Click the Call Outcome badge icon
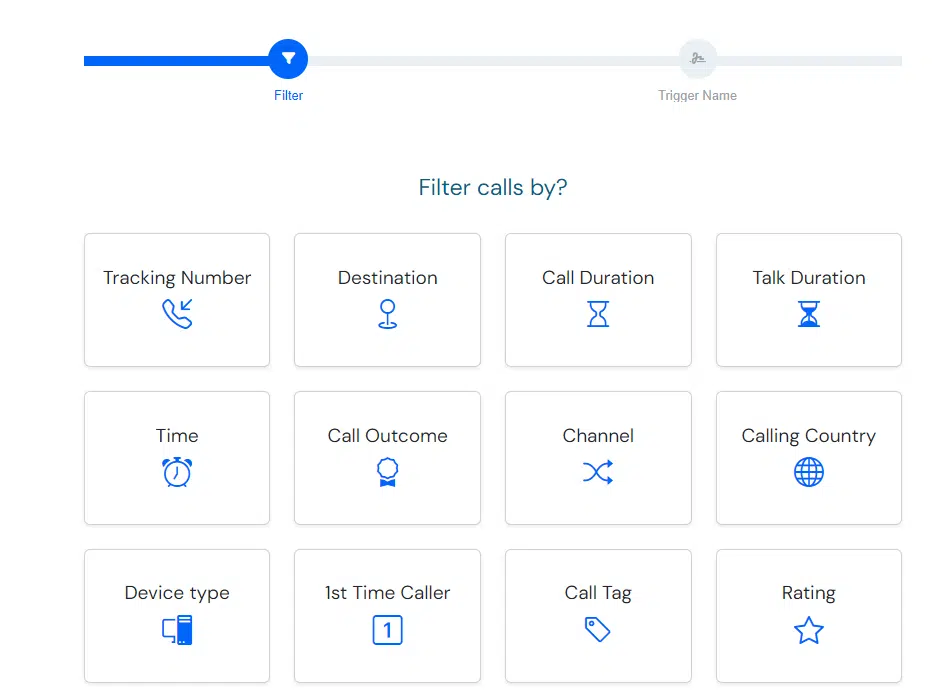939x692 pixels. pos(387,472)
